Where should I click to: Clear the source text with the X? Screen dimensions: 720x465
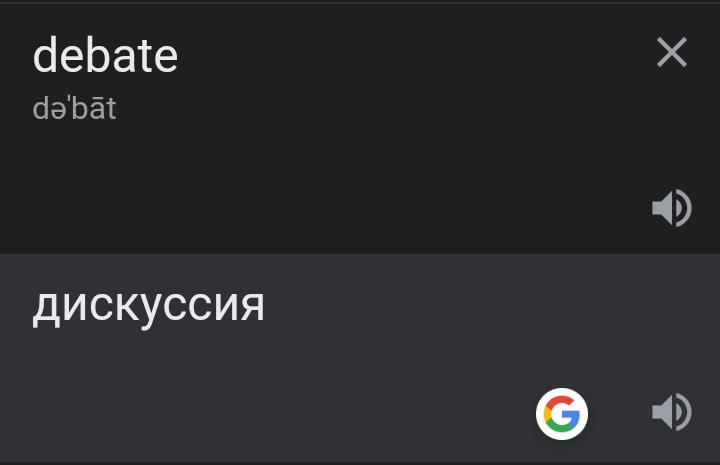pyautogui.click(x=672, y=52)
